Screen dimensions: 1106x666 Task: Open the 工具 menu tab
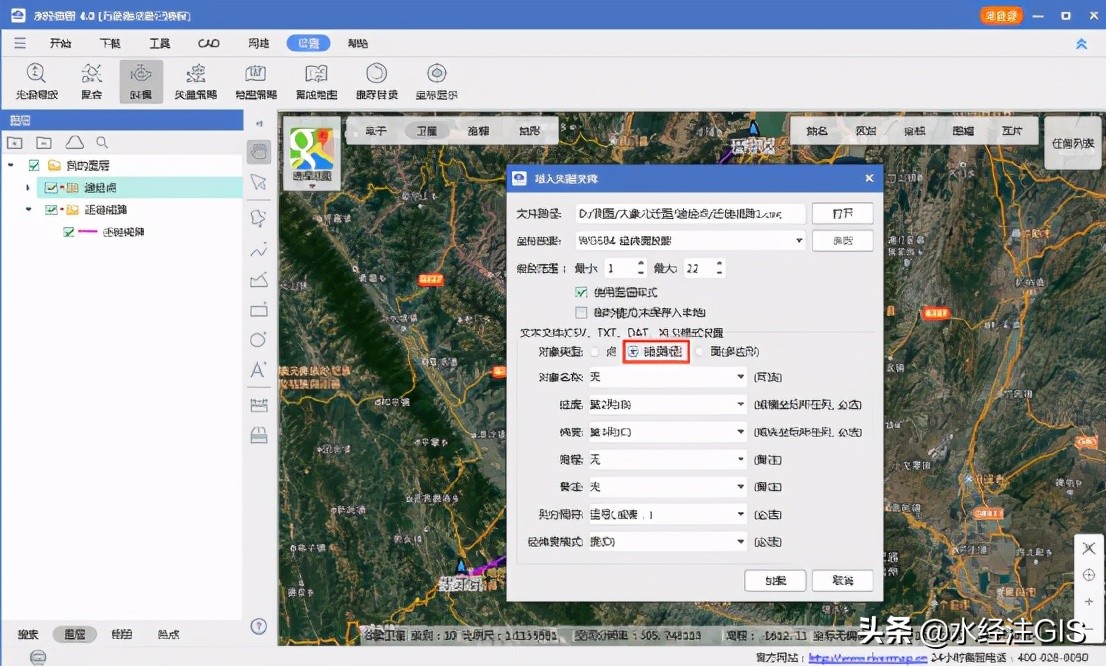click(159, 43)
